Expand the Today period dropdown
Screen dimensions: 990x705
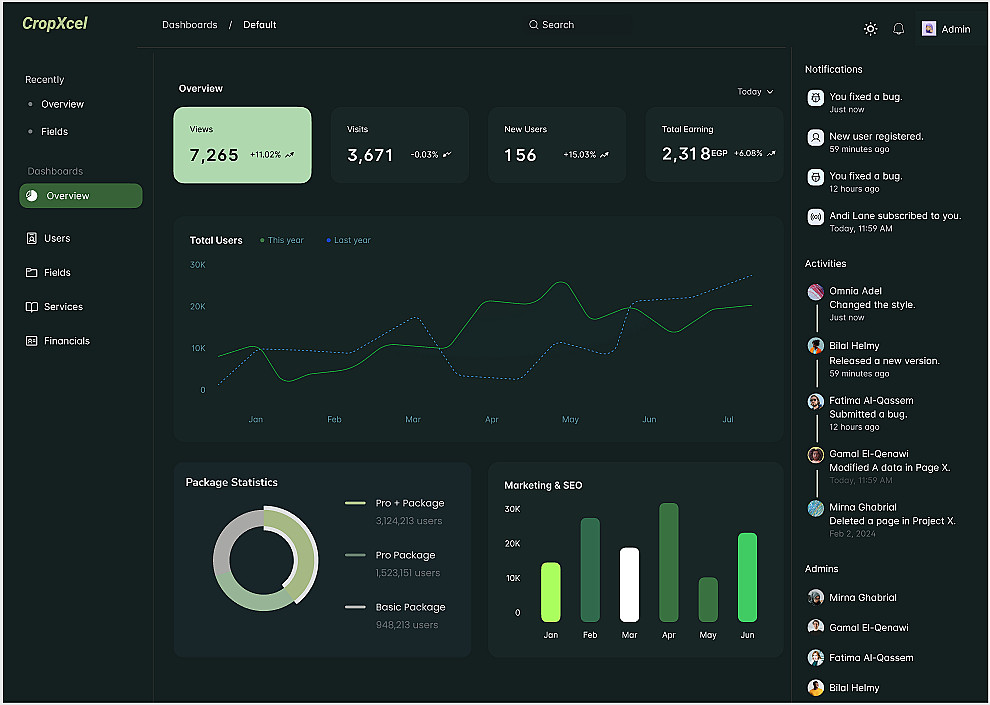point(755,92)
